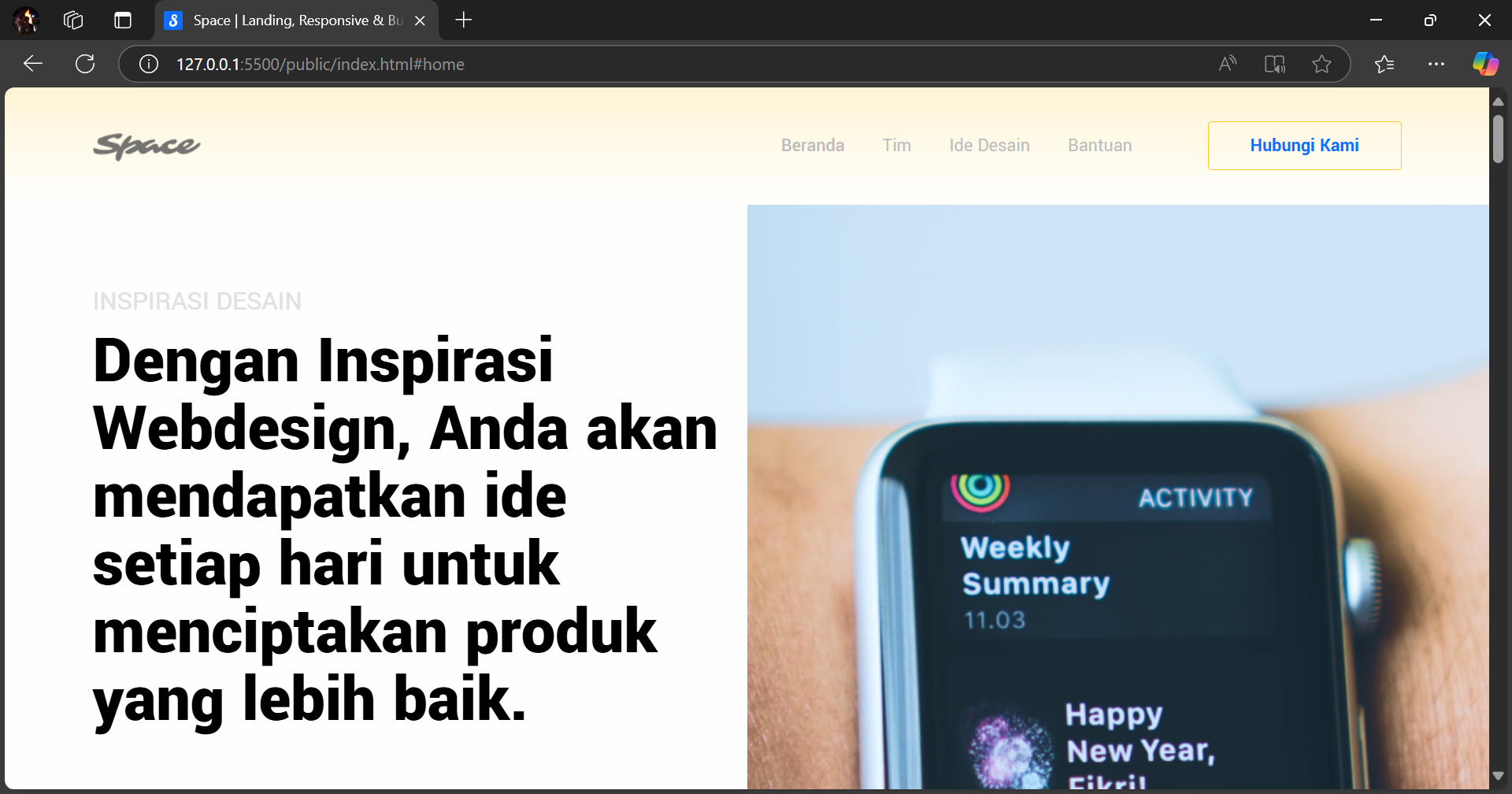Open the favorites list icon
The image size is (1512, 794).
click(x=1384, y=64)
